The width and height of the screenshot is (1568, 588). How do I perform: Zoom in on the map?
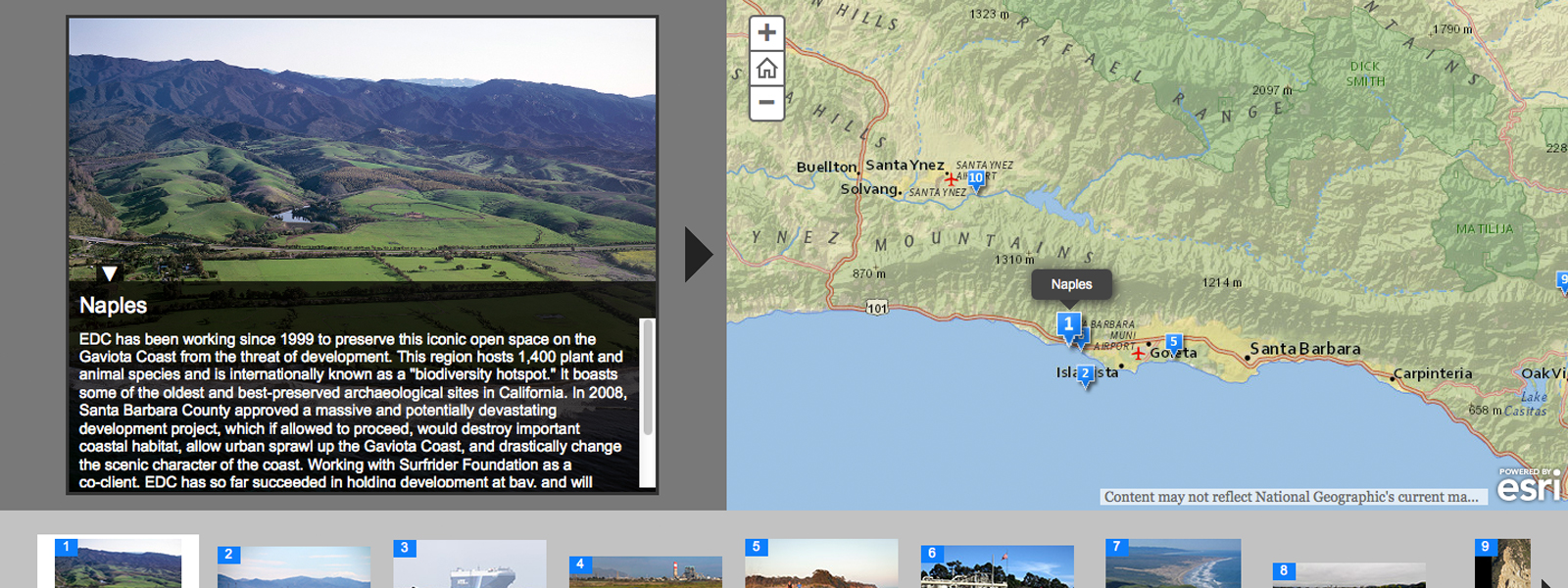point(766,33)
